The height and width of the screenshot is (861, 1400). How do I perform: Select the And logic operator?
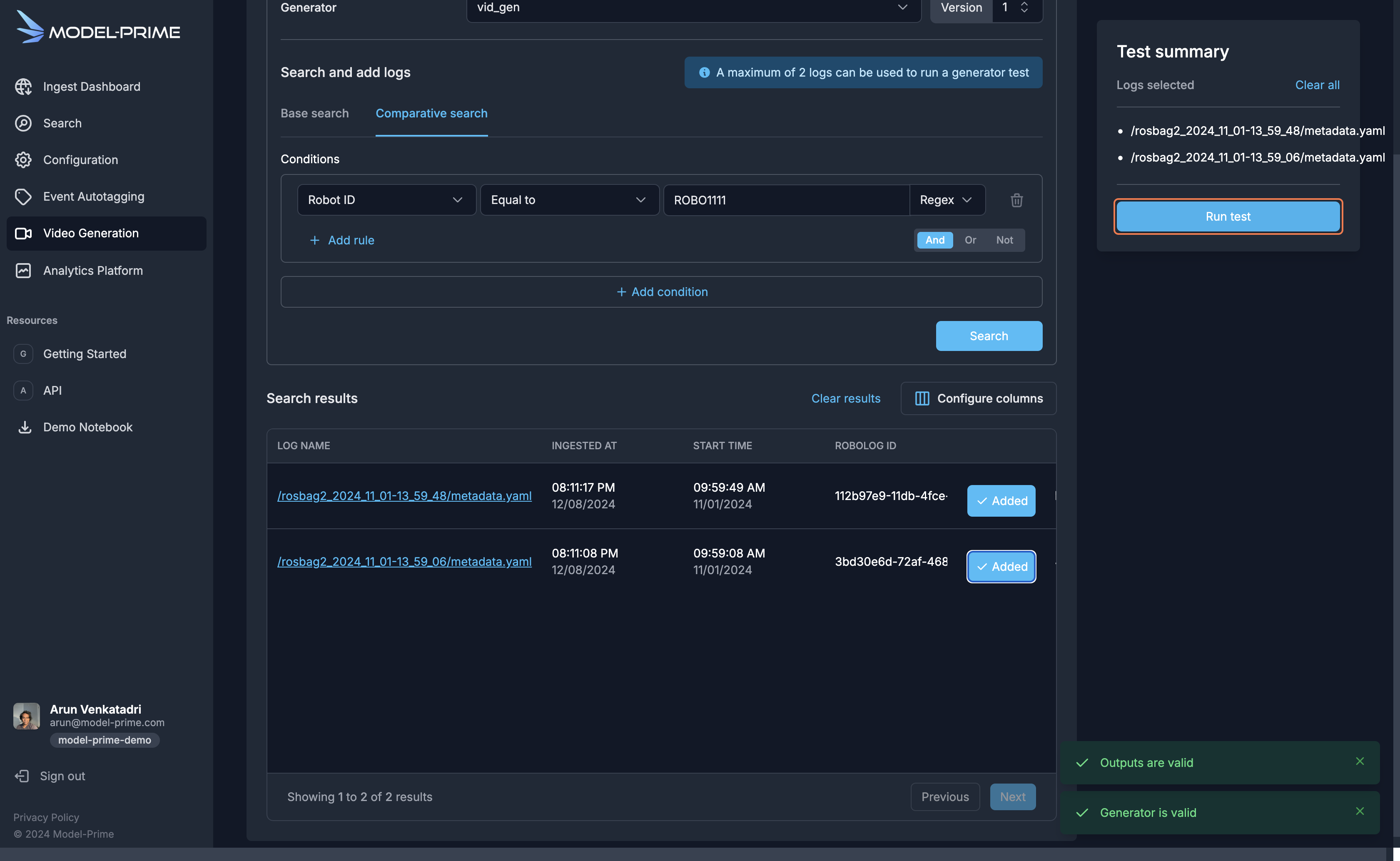click(935, 240)
